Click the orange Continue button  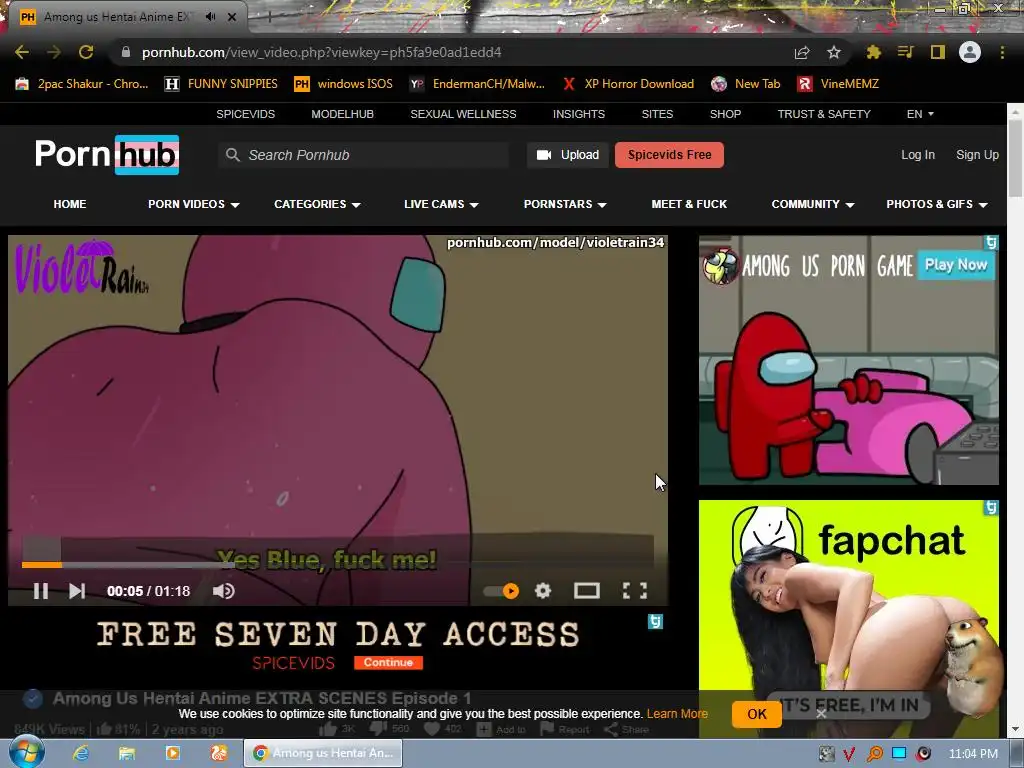click(389, 662)
